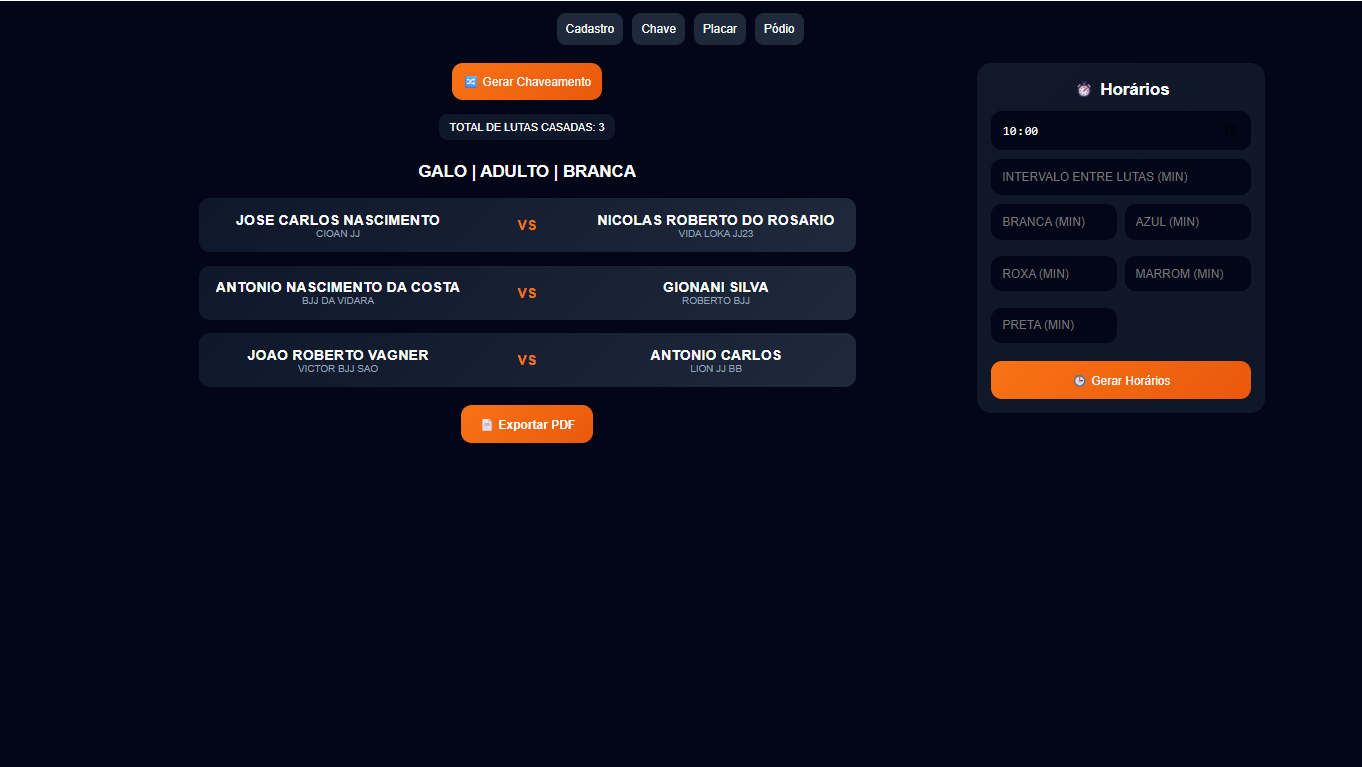
Task: Focus the Branca (min) field
Action: point(1053,222)
